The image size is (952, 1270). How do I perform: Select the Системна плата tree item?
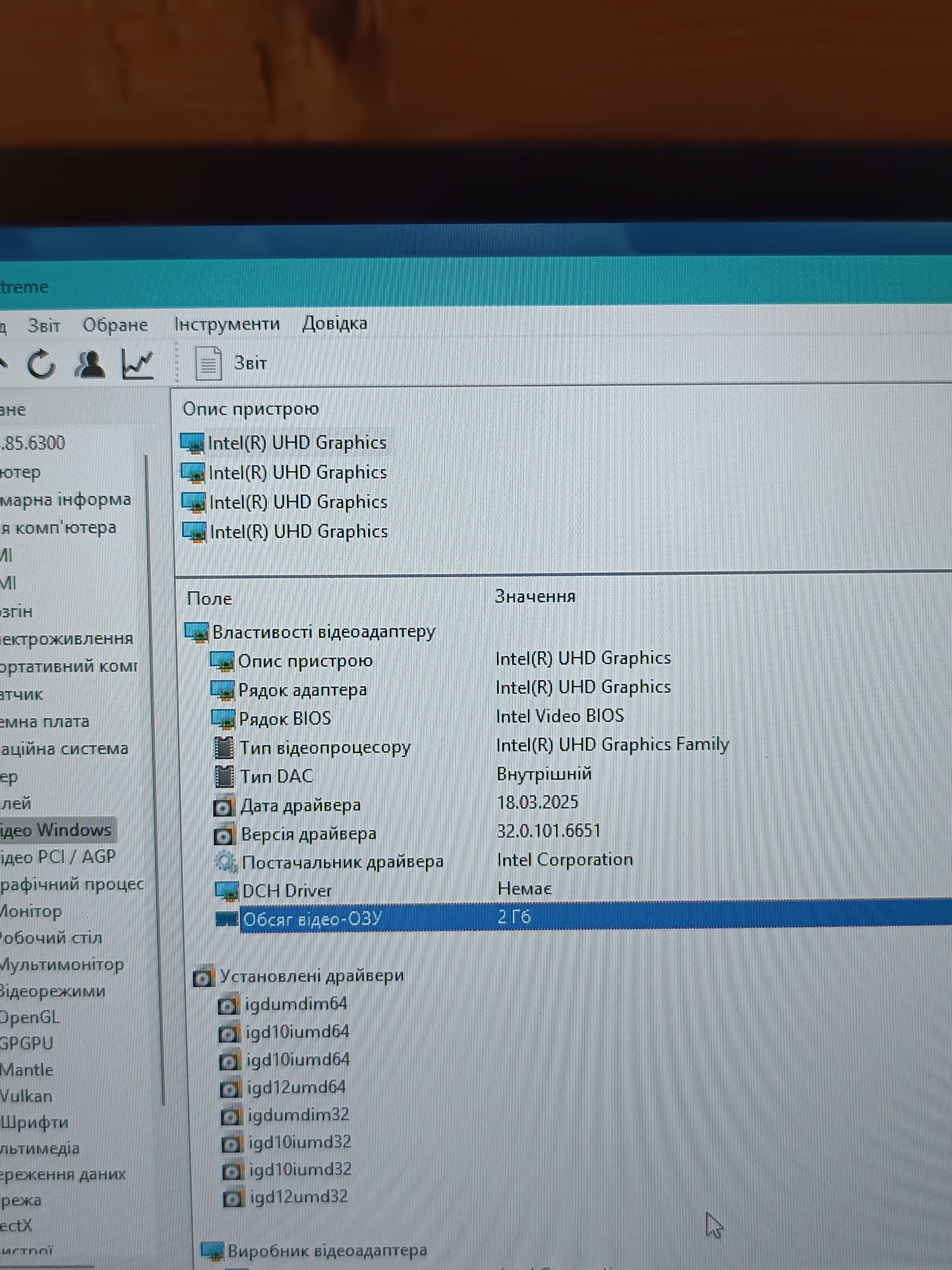[44, 722]
